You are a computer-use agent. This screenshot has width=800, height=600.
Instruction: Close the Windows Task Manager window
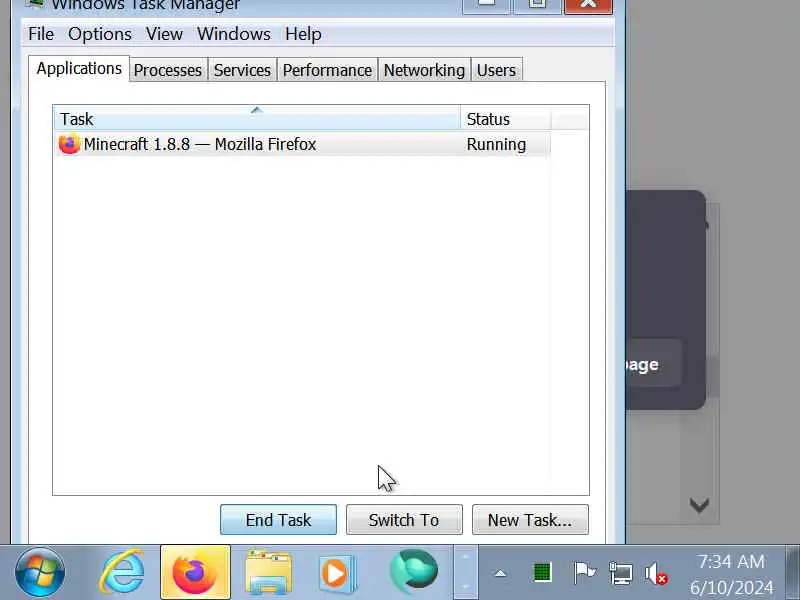[x=588, y=5]
